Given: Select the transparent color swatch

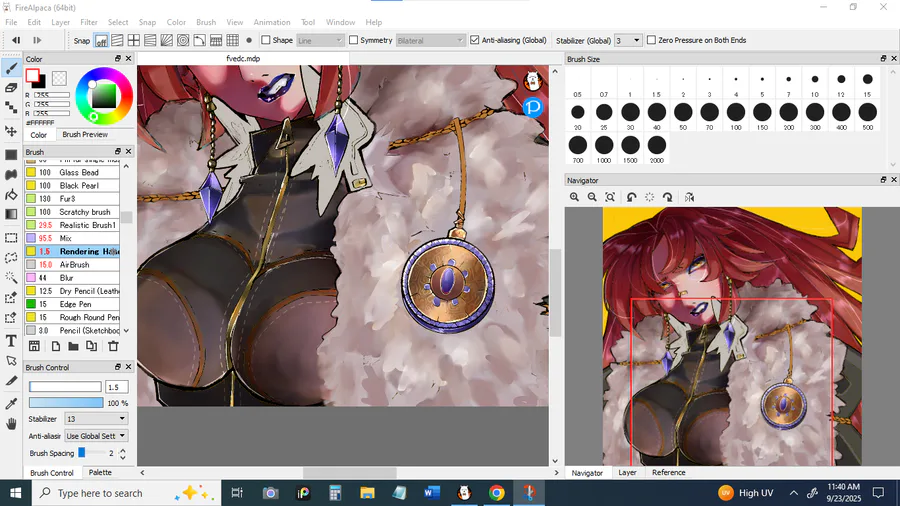Looking at the screenshot, I should (59, 77).
